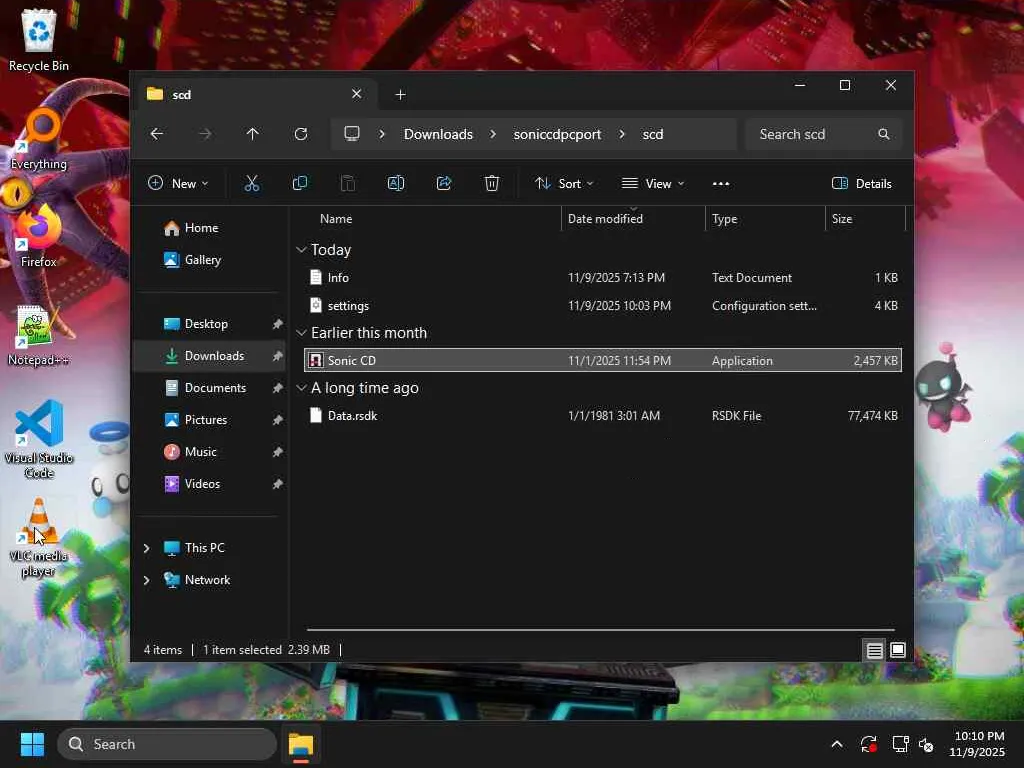This screenshot has width=1024, height=768.
Task: Go back with the left arrow
Action: [x=157, y=134]
